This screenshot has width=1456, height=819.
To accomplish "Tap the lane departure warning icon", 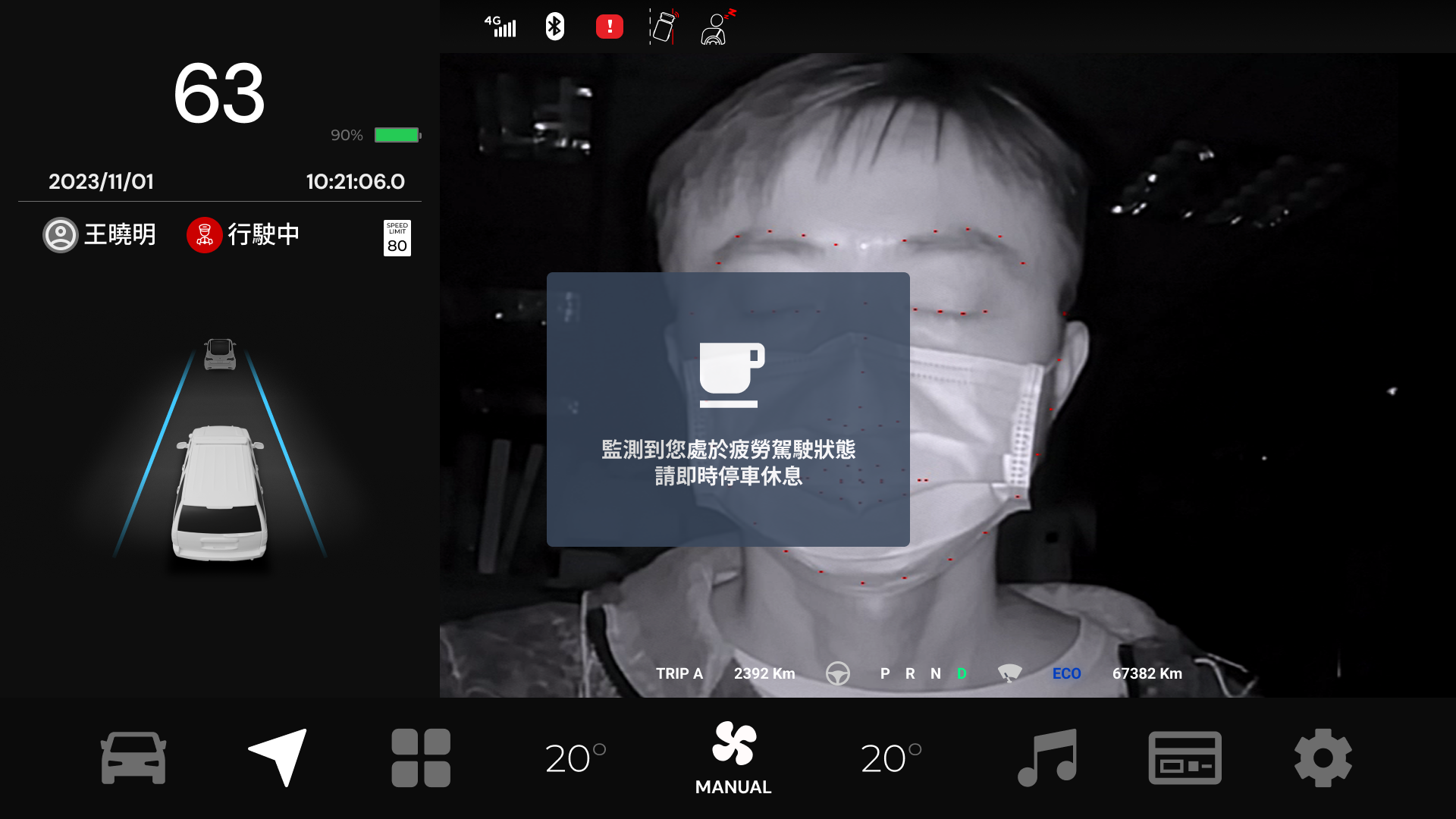I will pyautogui.click(x=664, y=27).
